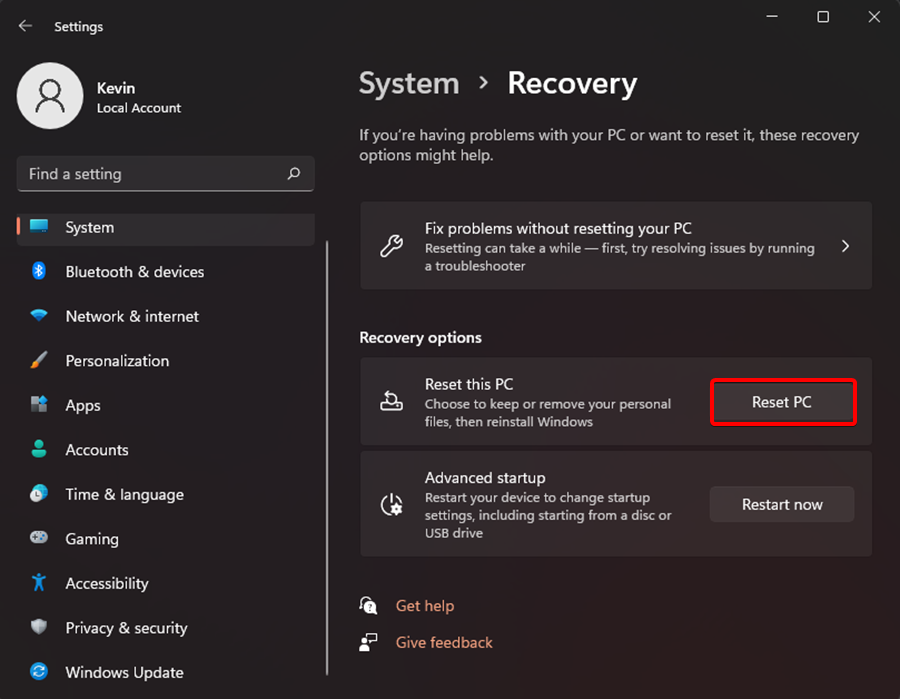The width and height of the screenshot is (900, 699).
Task: Click the Gaming controller icon
Action: 39,538
